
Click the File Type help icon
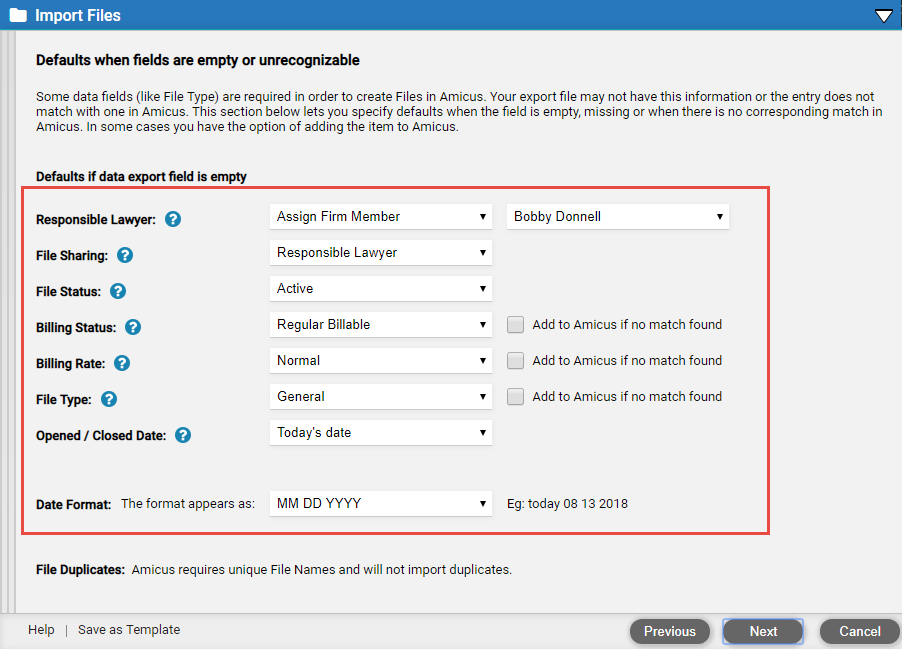[x=109, y=399]
